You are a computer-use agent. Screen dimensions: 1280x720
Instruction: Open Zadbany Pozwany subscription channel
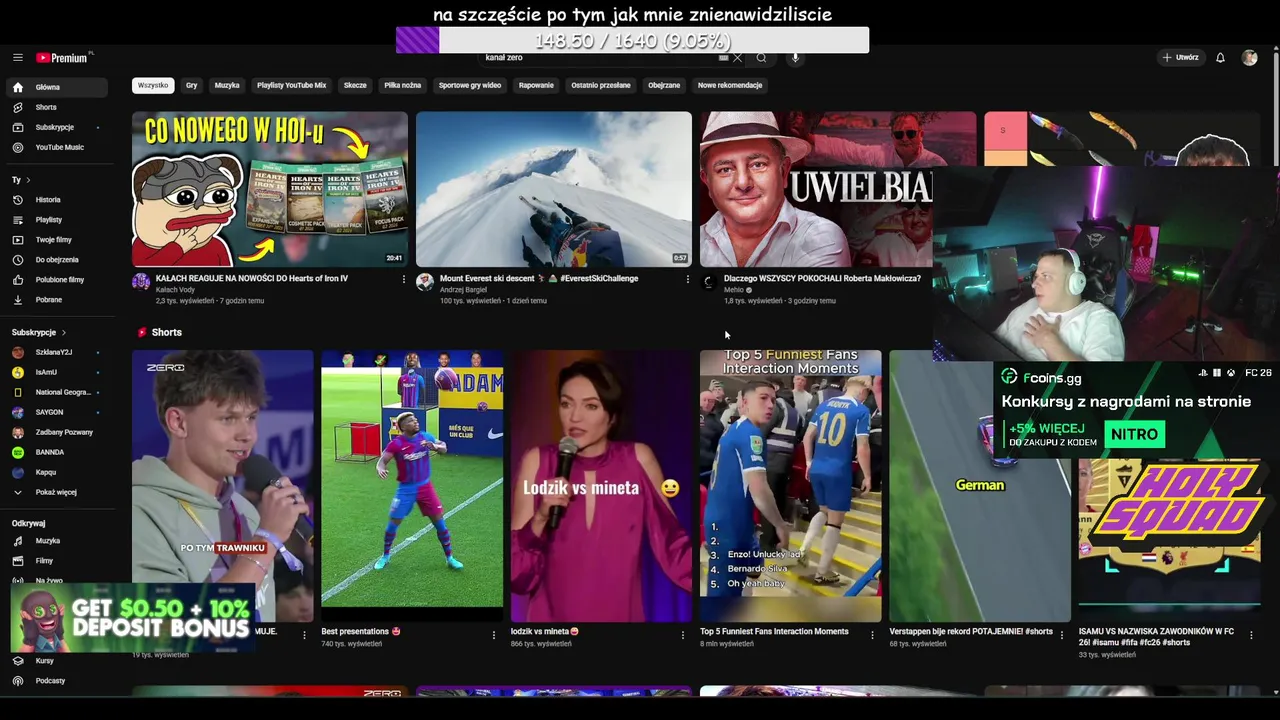tap(58, 432)
